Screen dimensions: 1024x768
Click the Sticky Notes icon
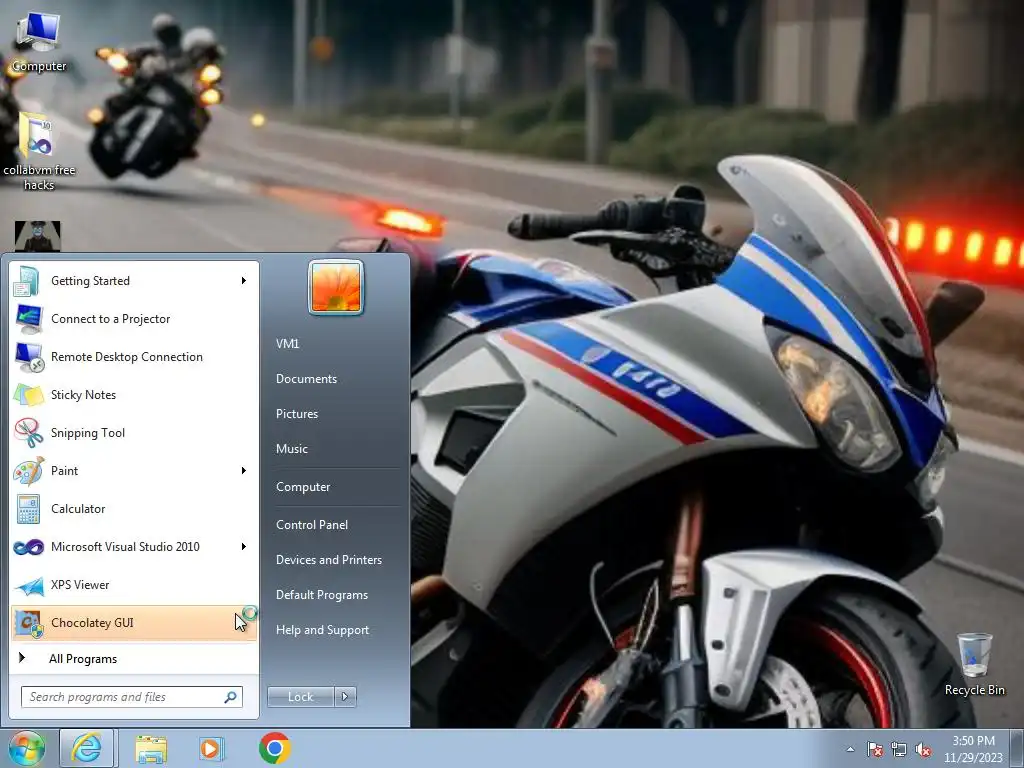pyautogui.click(x=28, y=394)
